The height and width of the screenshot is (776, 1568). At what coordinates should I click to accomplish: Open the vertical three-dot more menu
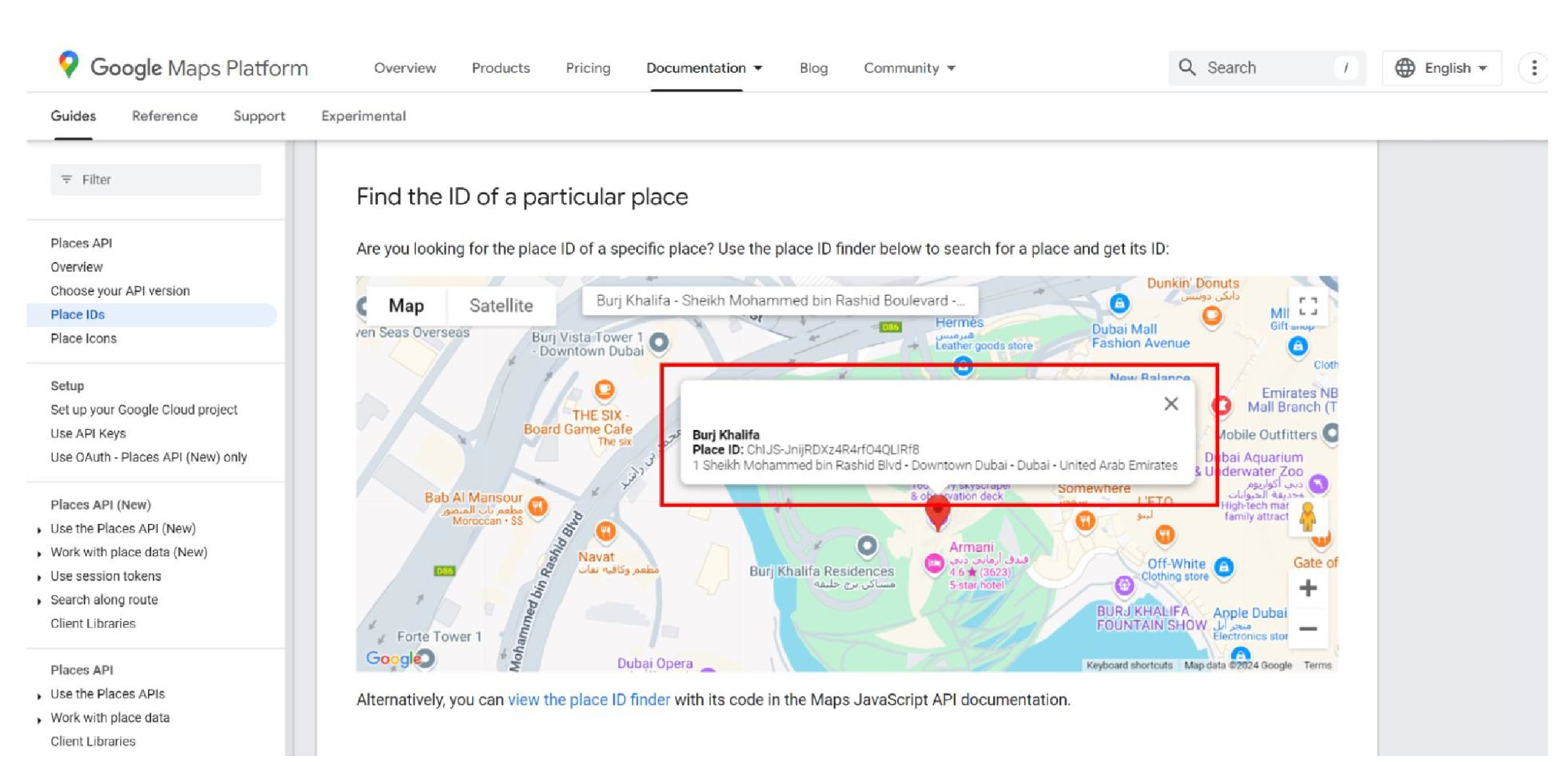(1534, 68)
